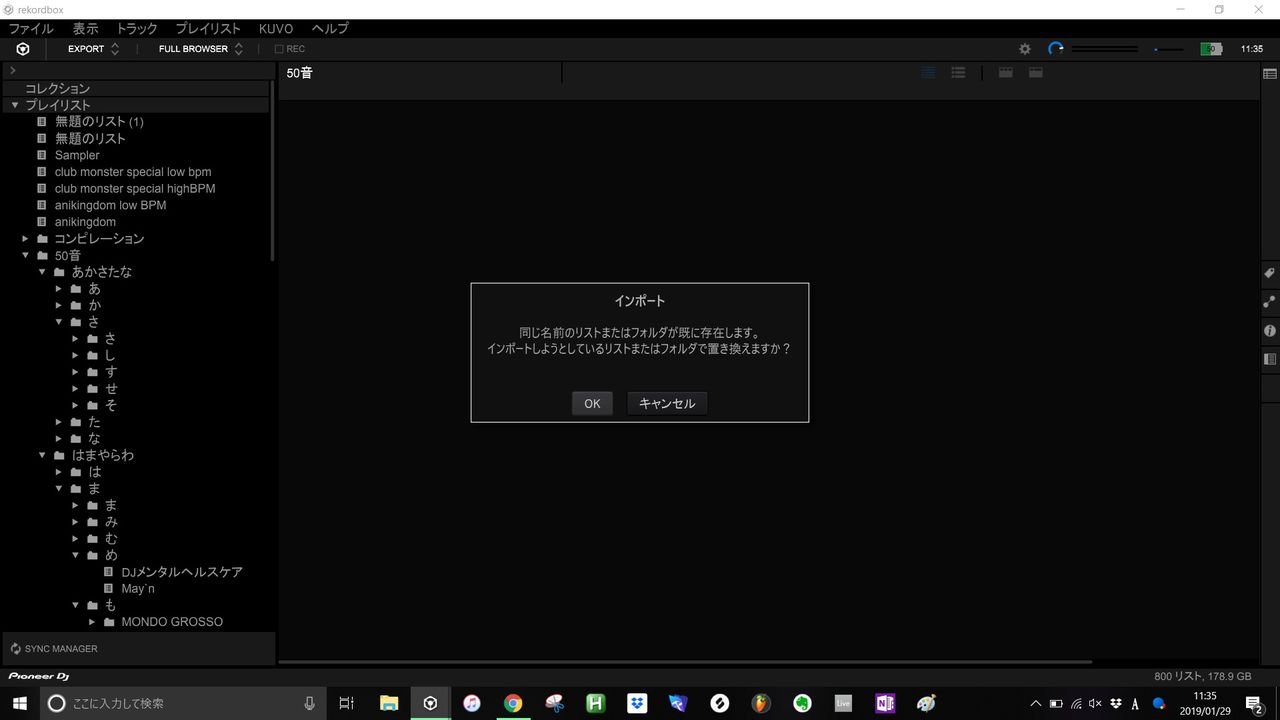The height and width of the screenshot is (720, 1280).
Task: Adjust the small blue level slider
Action: [1168, 49]
